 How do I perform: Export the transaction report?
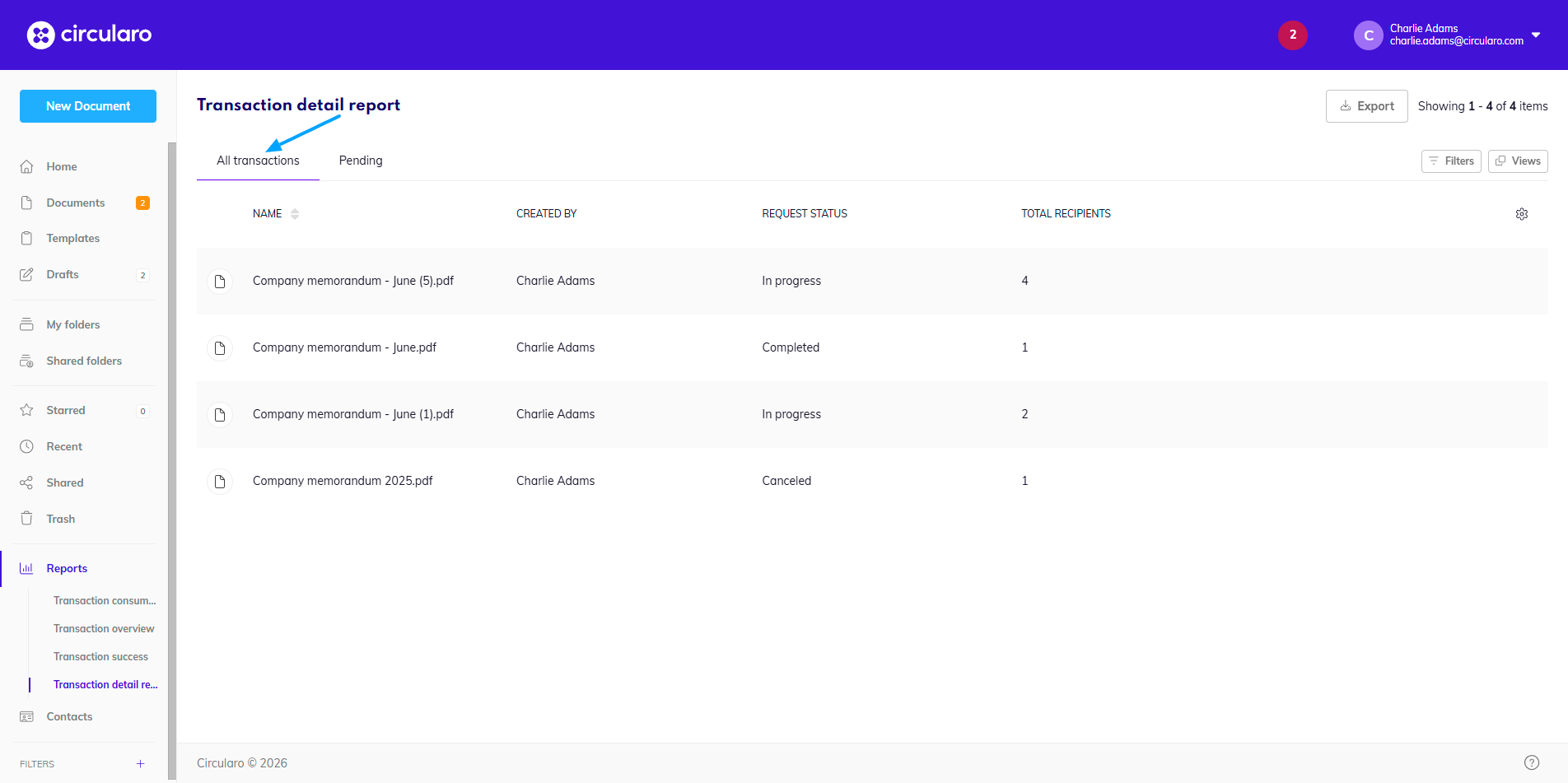[x=1366, y=106]
